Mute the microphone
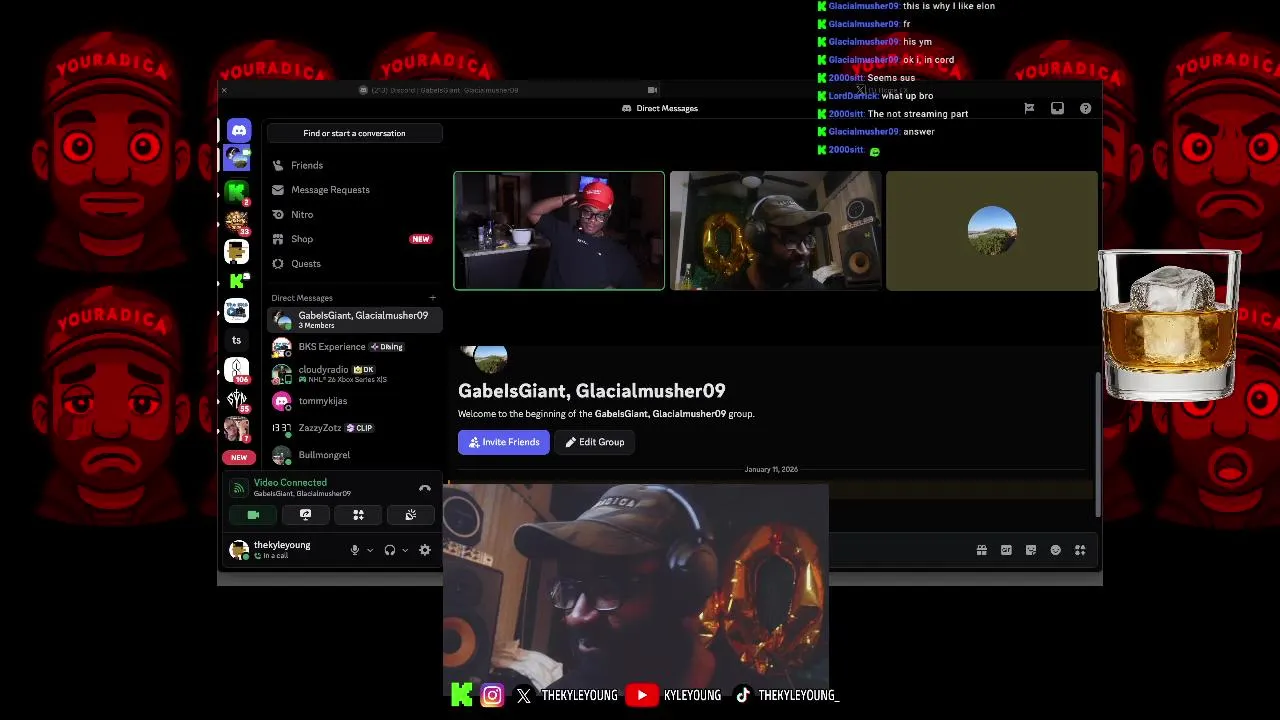 354,550
